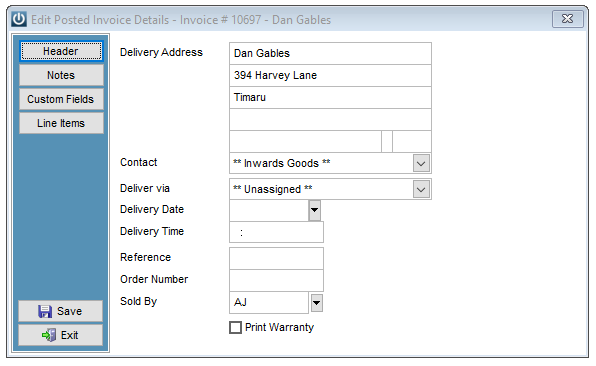Image resolution: width=596 pixels, height=366 pixels.
Task: Switch to the Notes section
Action: click(x=61, y=75)
